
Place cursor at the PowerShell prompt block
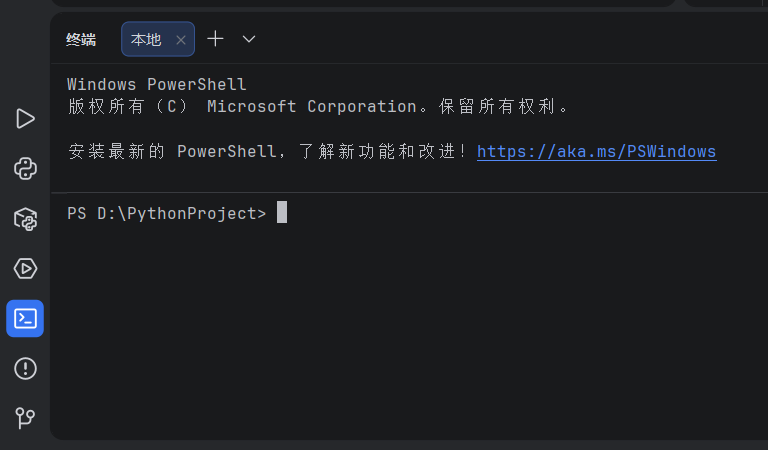click(x=282, y=212)
